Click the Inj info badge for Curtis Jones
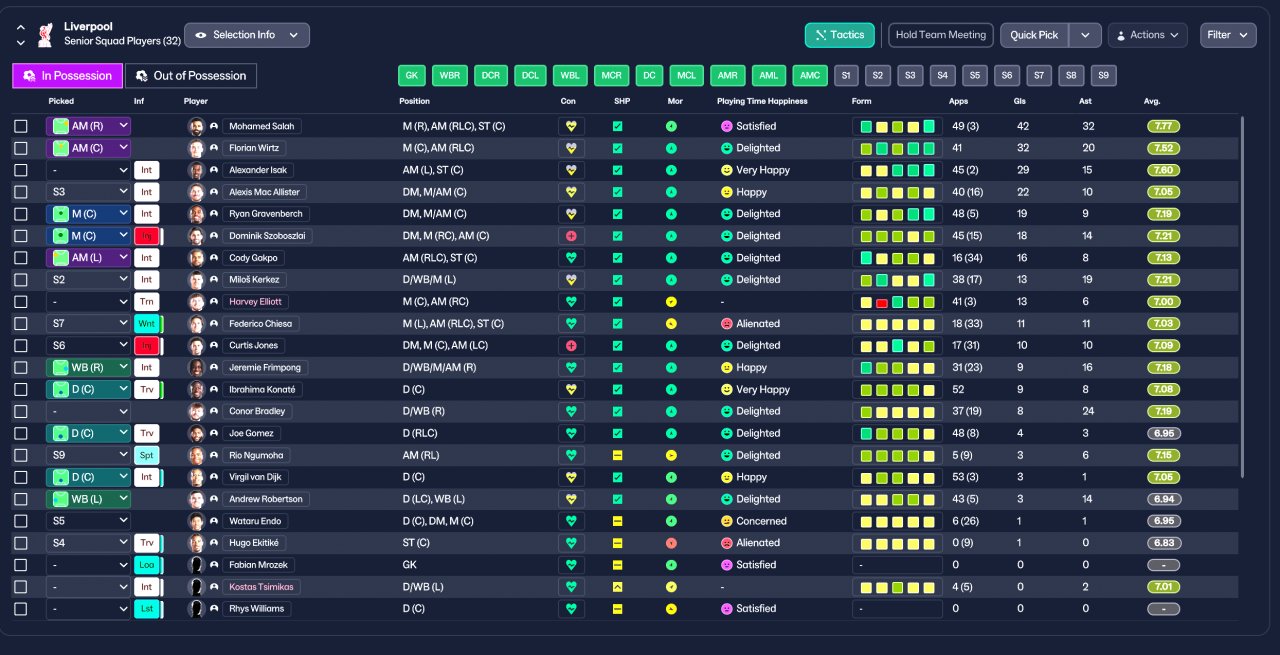This screenshot has width=1280, height=655. coord(147,346)
